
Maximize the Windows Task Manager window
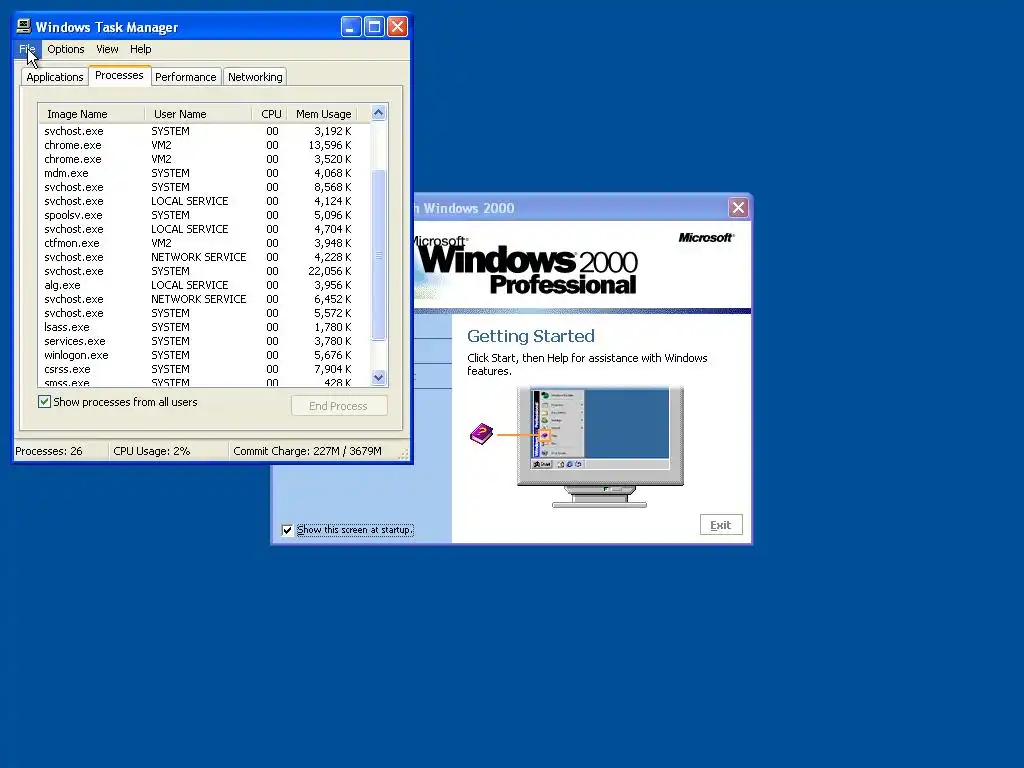pyautogui.click(x=374, y=27)
